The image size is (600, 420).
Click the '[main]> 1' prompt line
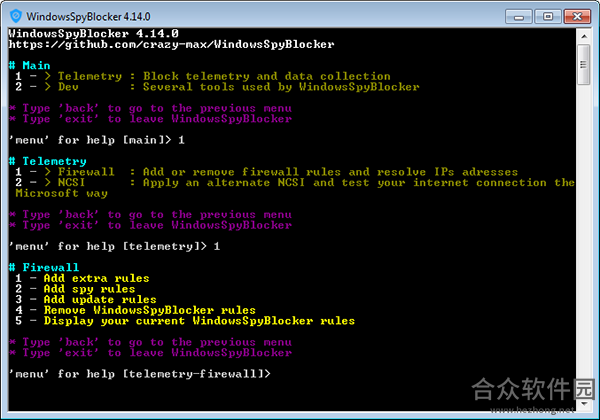pyautogui.click(x=97, y=140)
